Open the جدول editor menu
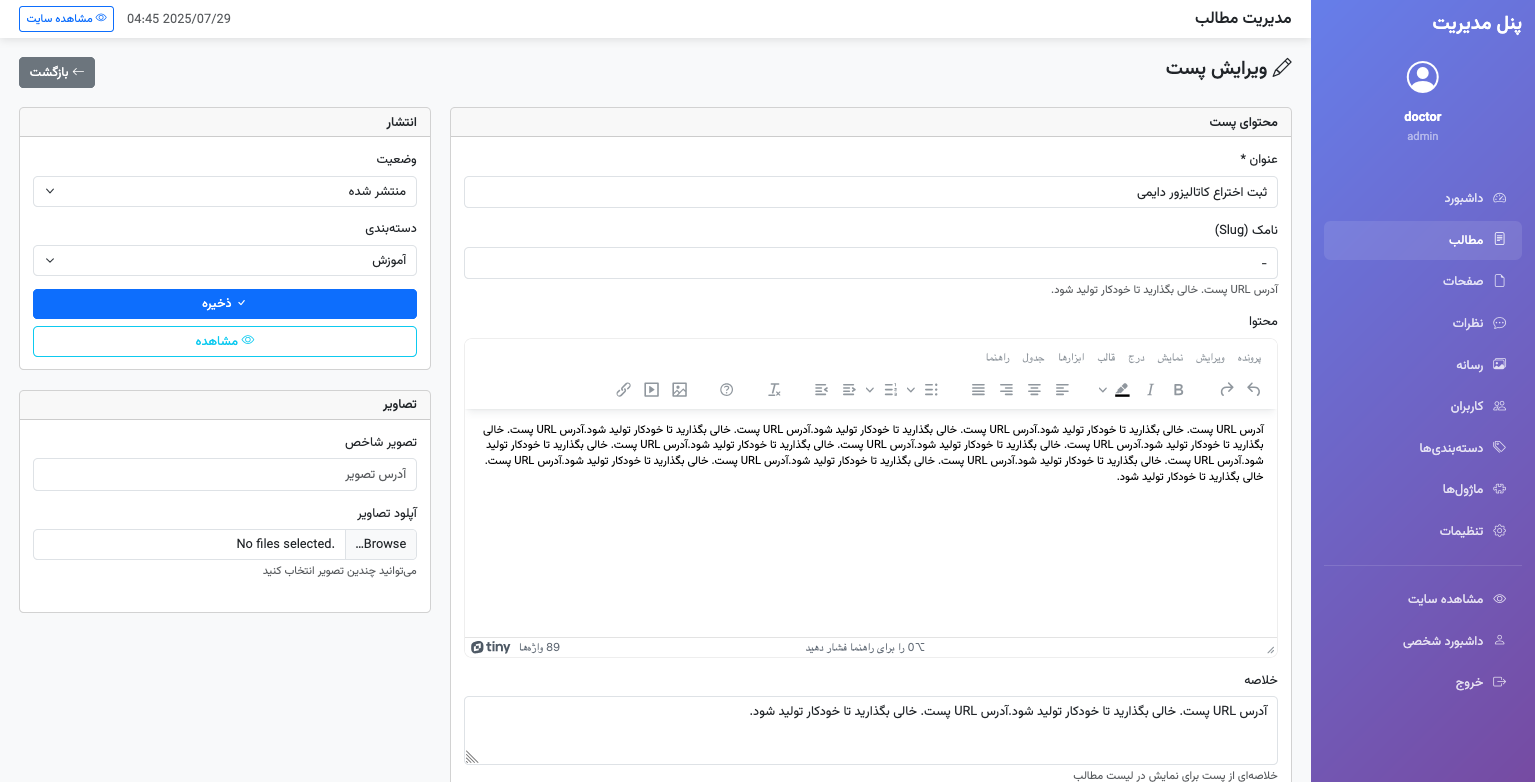The height and width of the screenshot is (782, 1535). coord(1032,357)
